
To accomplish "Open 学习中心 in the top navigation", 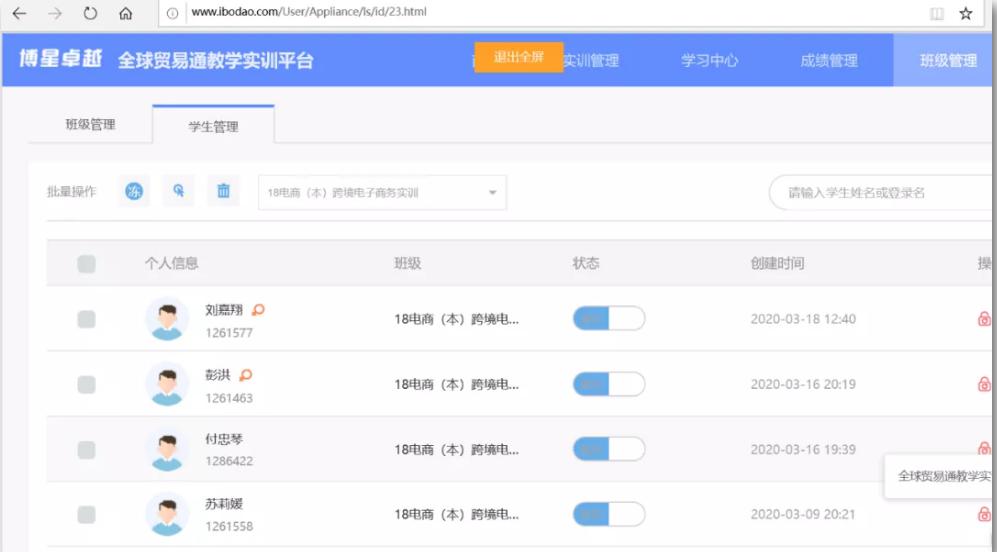I will [709, 61].
